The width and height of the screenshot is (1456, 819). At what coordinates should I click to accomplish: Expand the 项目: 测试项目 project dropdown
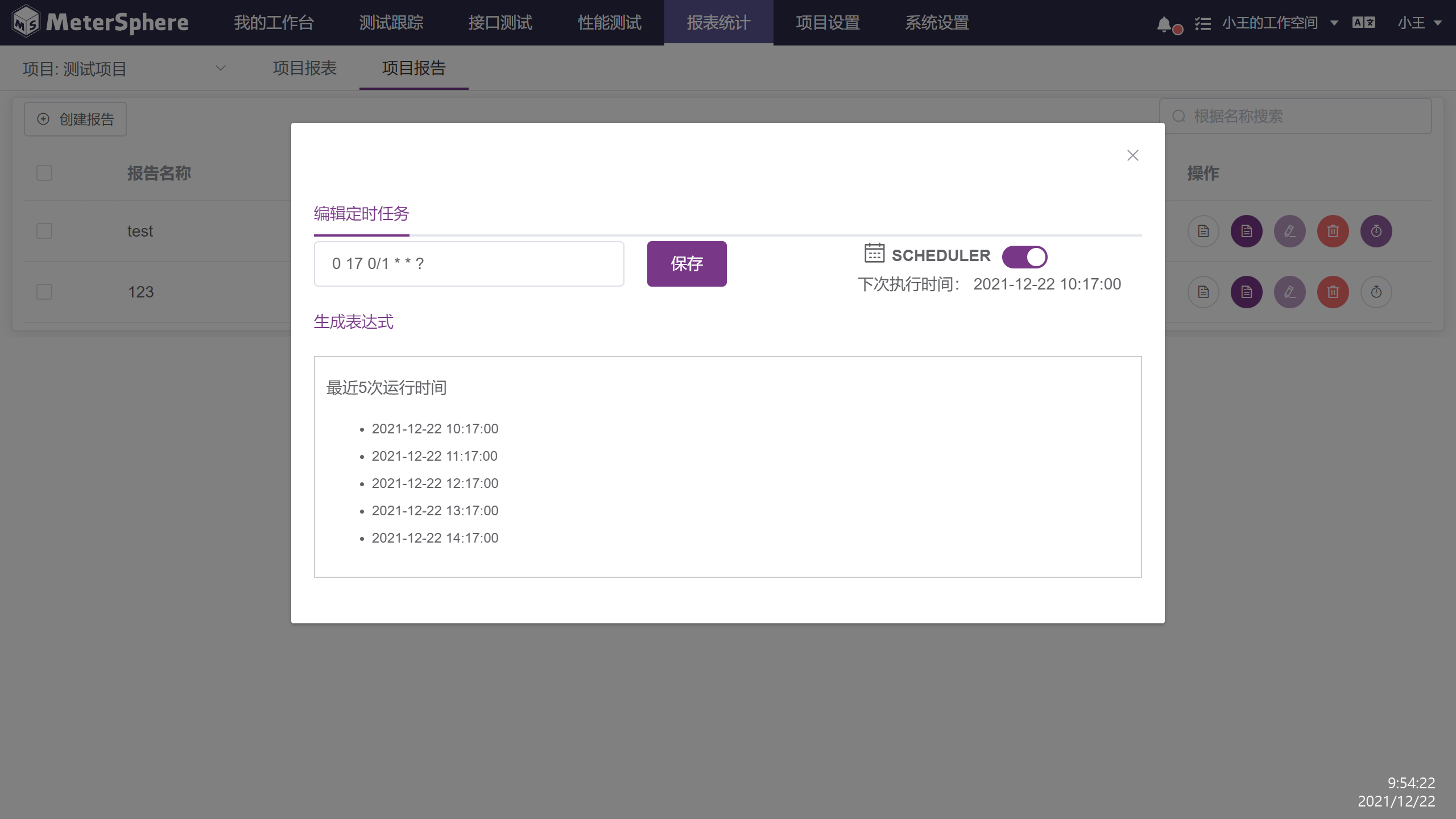tap(124, 69)
